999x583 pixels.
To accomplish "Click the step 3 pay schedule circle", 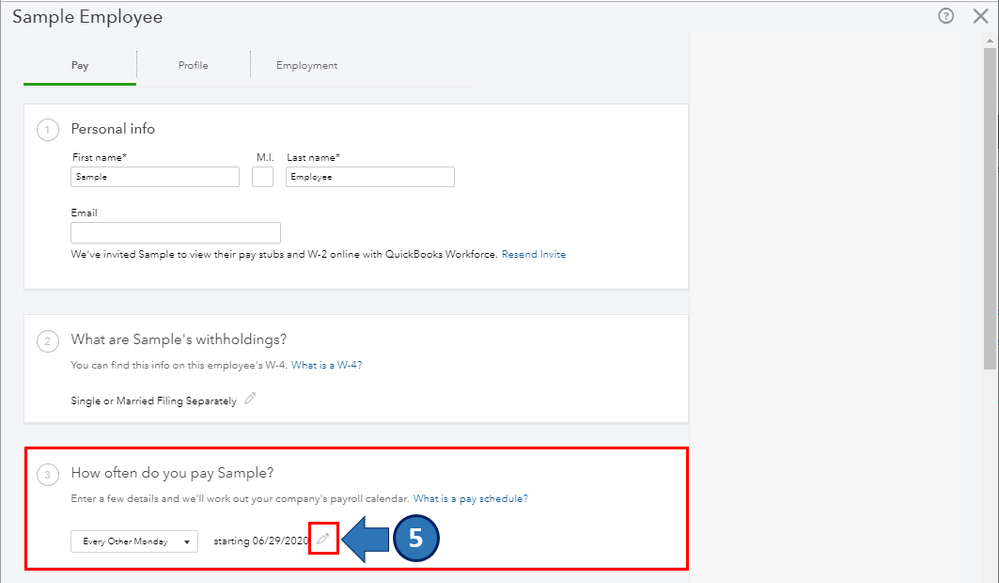I will tap(47, 473).
